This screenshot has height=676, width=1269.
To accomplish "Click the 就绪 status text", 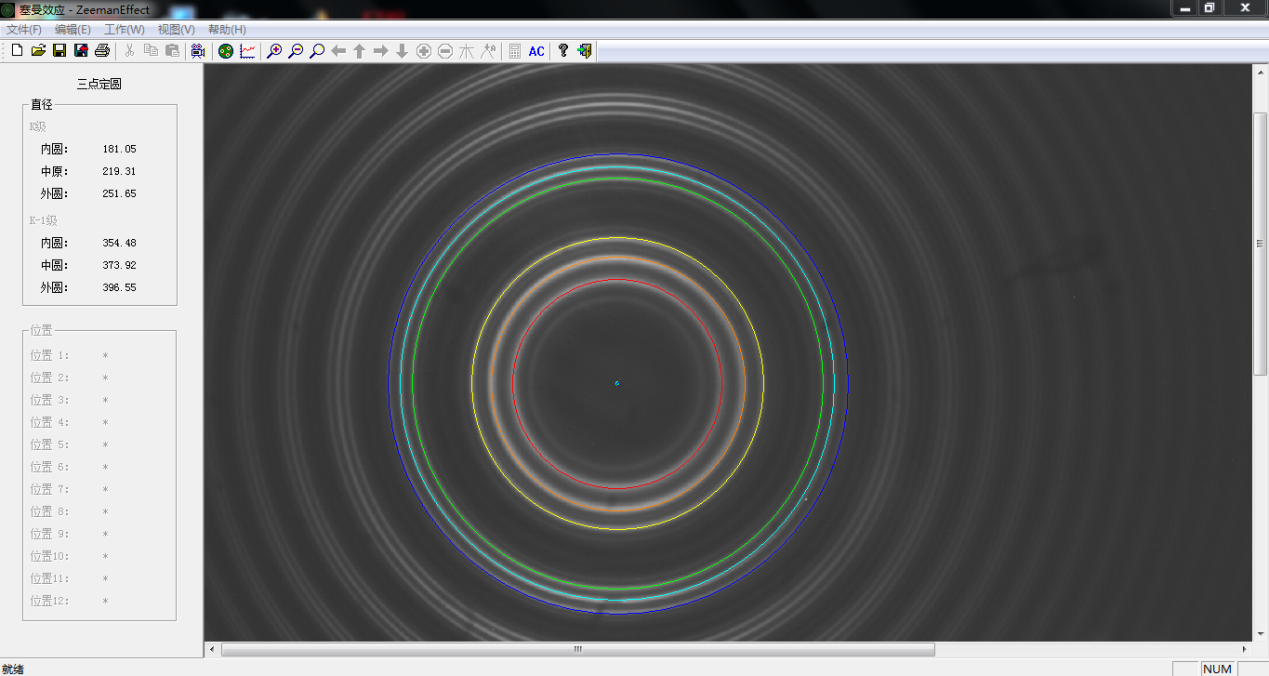I will 13,669.
